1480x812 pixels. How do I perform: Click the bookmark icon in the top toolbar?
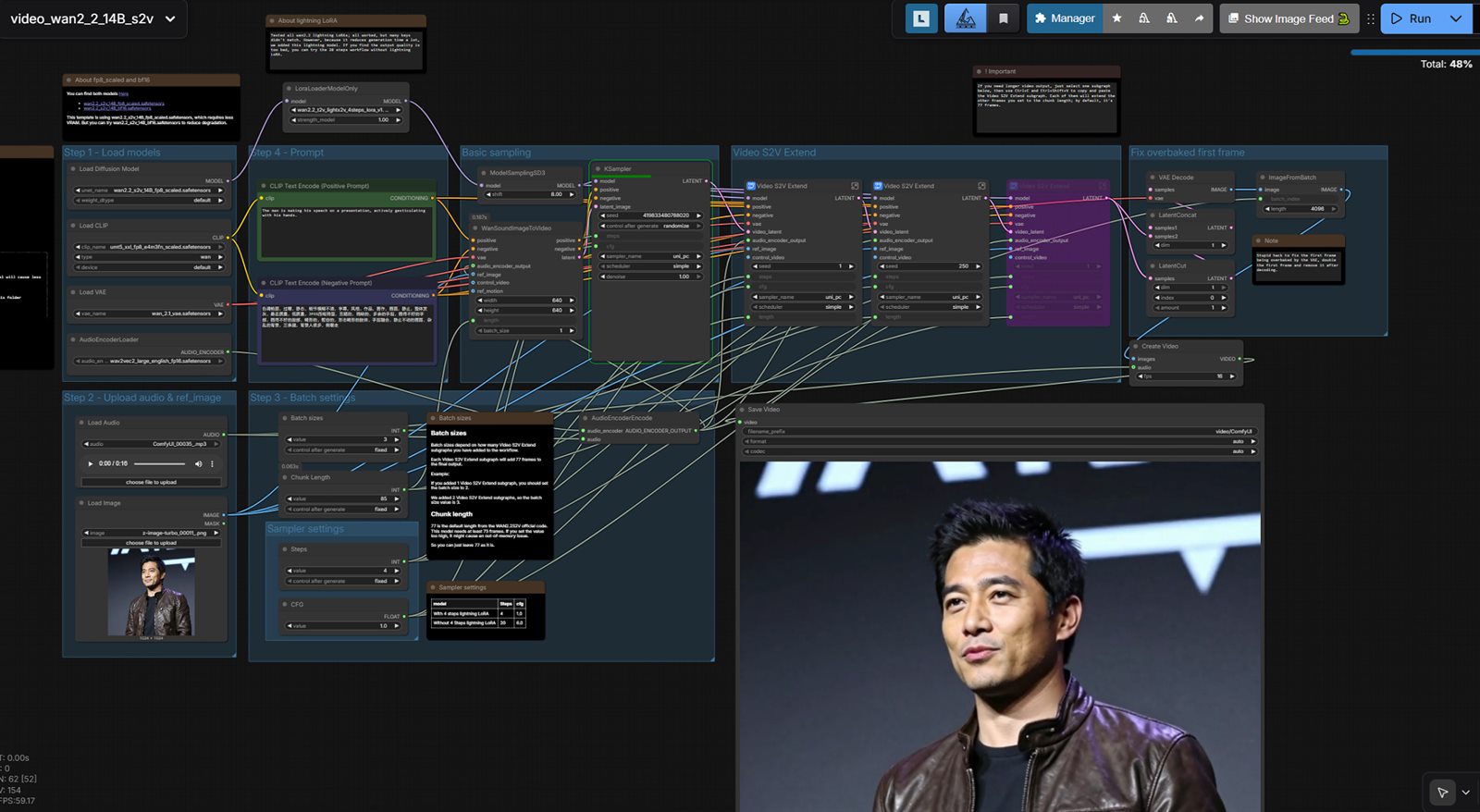click(x=1003, y=18)
